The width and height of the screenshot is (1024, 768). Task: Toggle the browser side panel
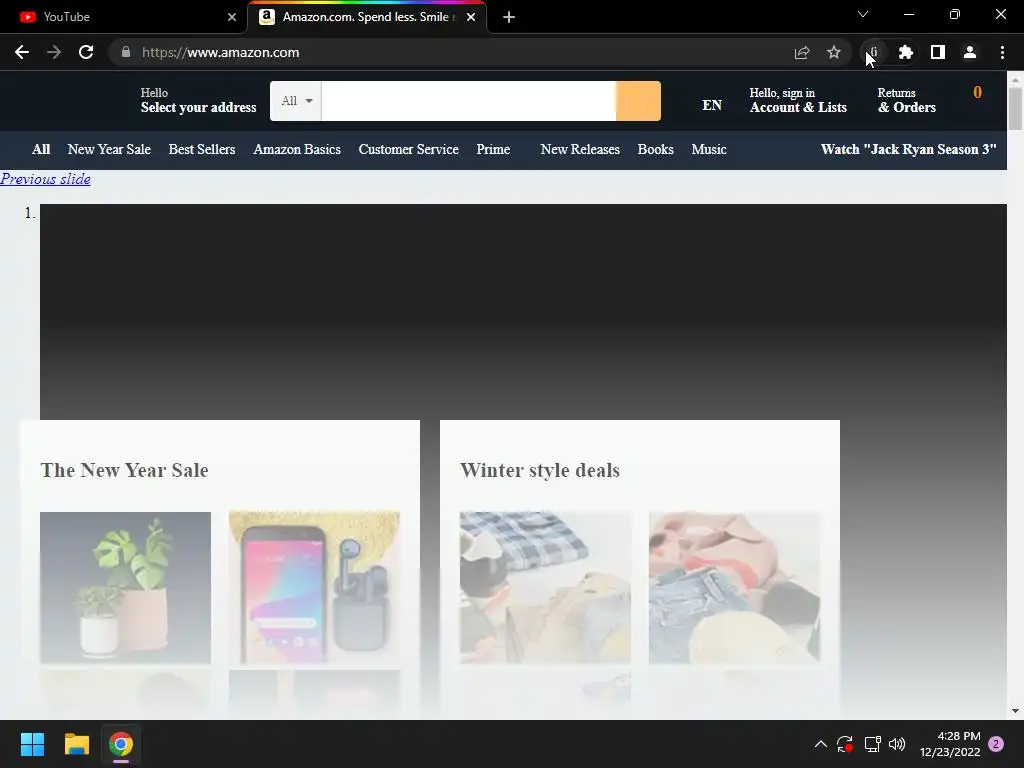[x=938, y=52]
